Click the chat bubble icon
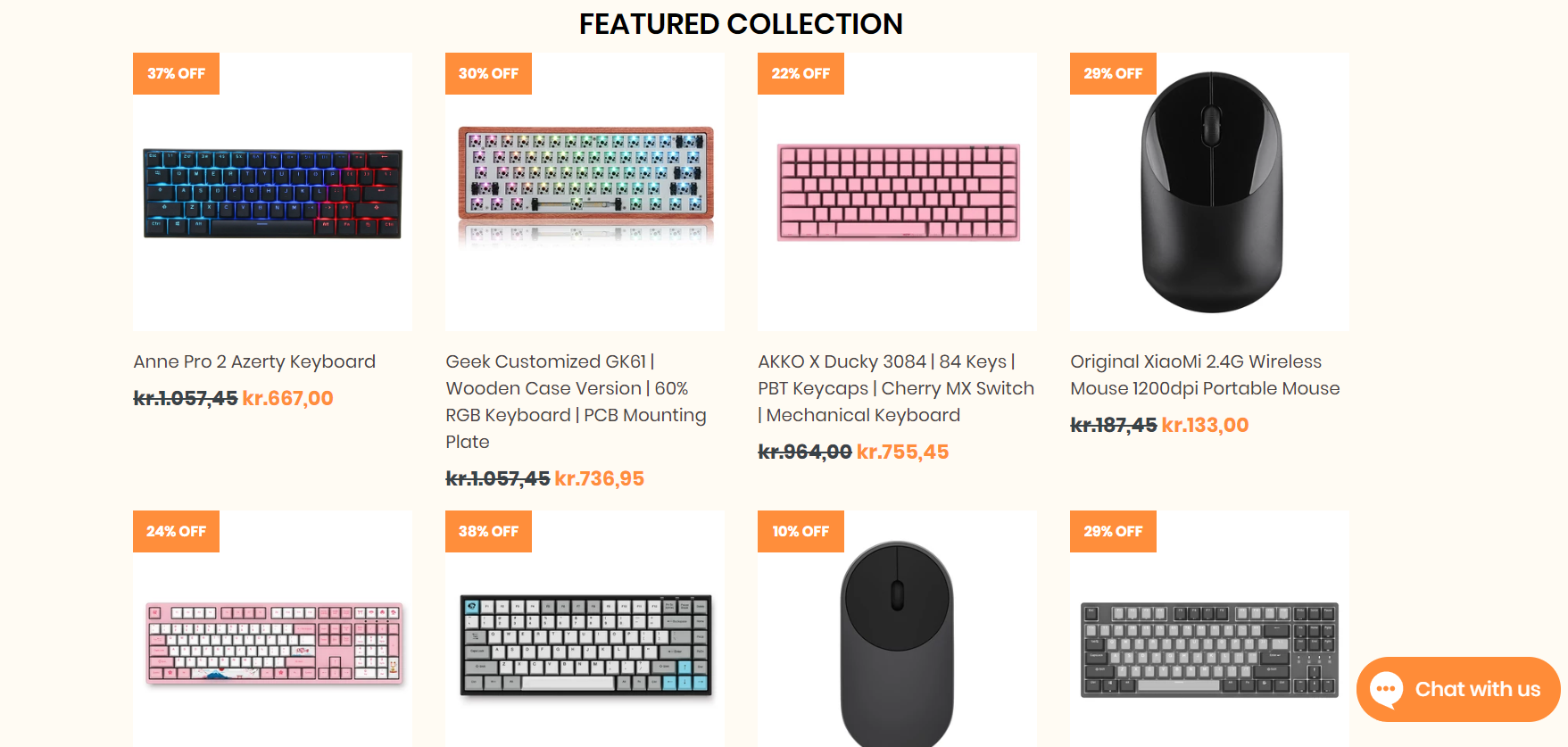The width and height of the screenshot is (1568, 747). (1386, 690)
